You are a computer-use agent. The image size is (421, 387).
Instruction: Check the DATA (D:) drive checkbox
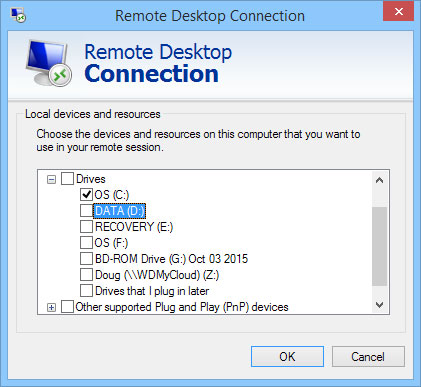[x=86, y=210]
